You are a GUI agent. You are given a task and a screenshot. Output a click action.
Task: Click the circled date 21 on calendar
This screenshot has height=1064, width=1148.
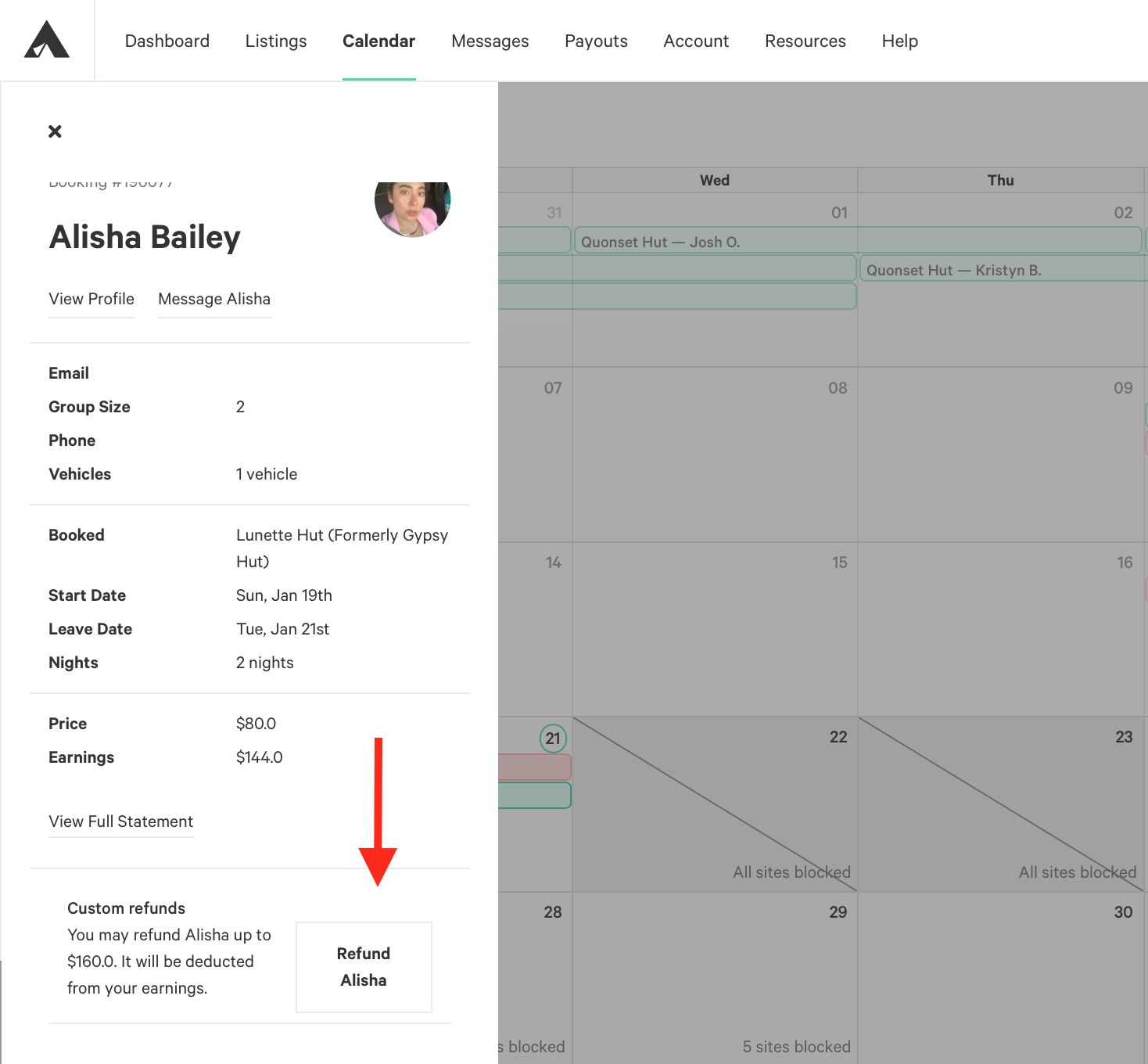[553, 738]
